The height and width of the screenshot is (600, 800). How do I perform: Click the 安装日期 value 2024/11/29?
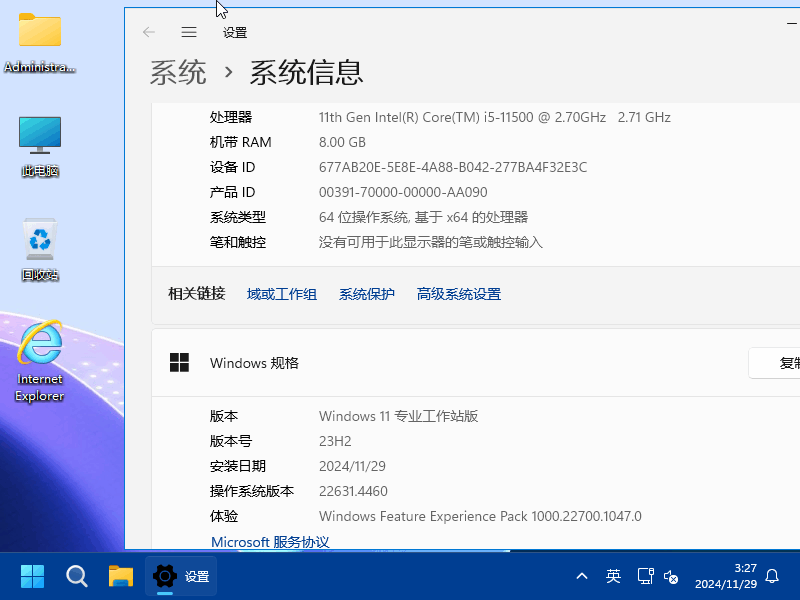352,466
